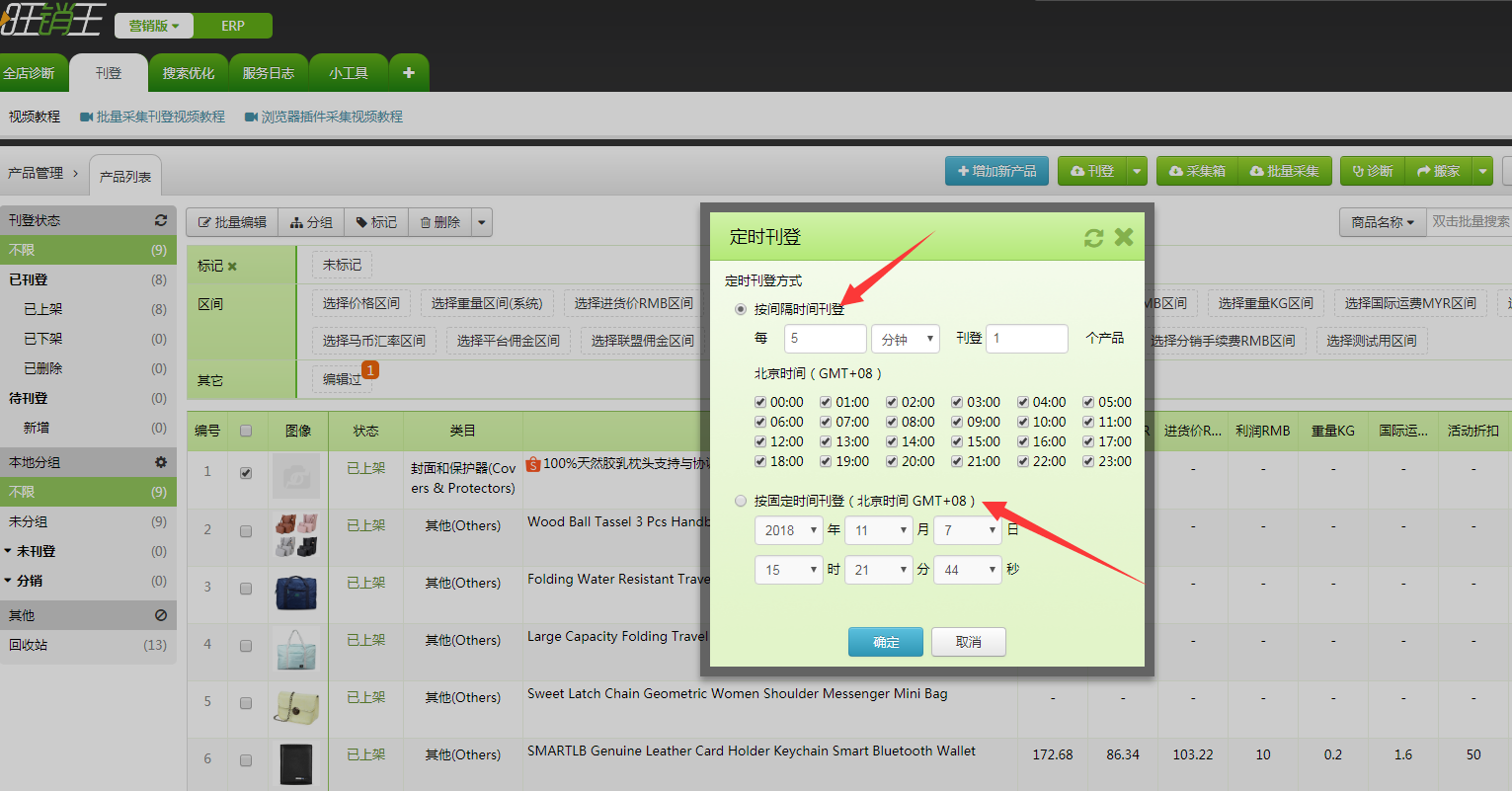The image size is (1512, 791).
Task: Click the 刊登 product count input field
Action: (1027, 339)
